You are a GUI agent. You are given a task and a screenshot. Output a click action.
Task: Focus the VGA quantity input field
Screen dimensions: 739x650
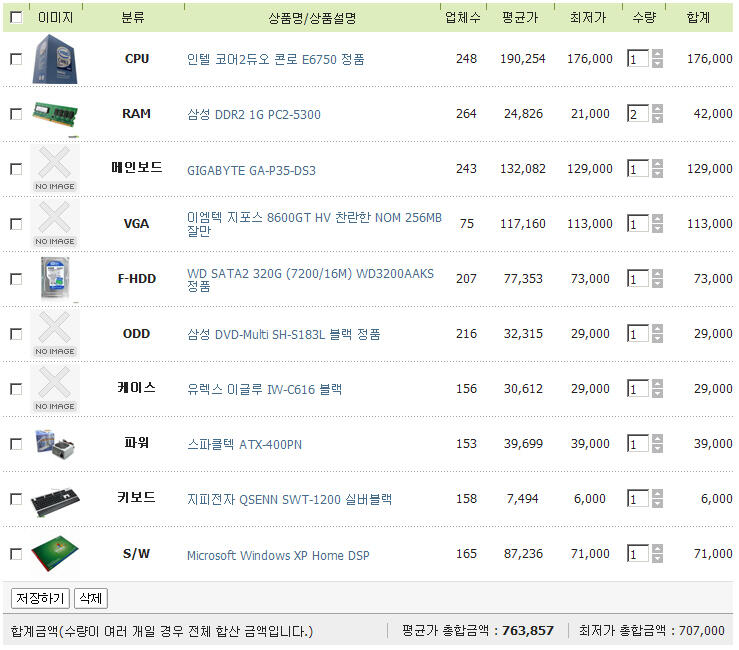(x=638, y=224)
